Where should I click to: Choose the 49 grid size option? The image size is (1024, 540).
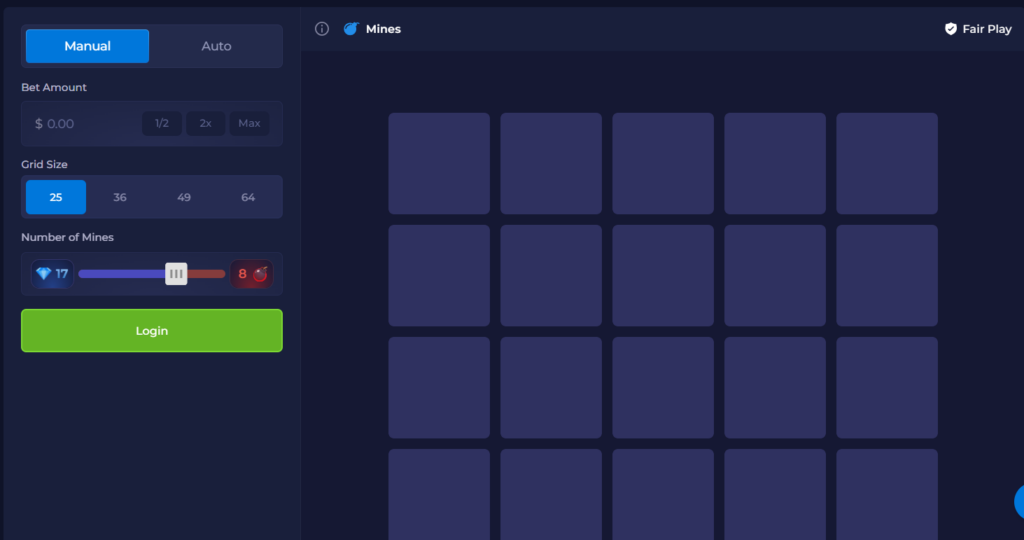point(184,197)
